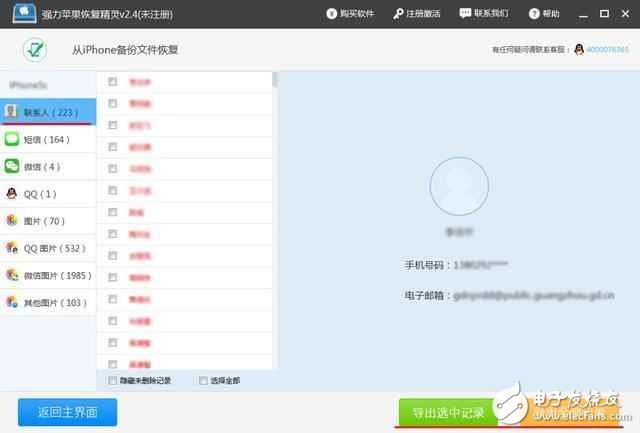Check the first contact in the list
The height and width of the screenshot is (433, 640).
tap(112, 82)
